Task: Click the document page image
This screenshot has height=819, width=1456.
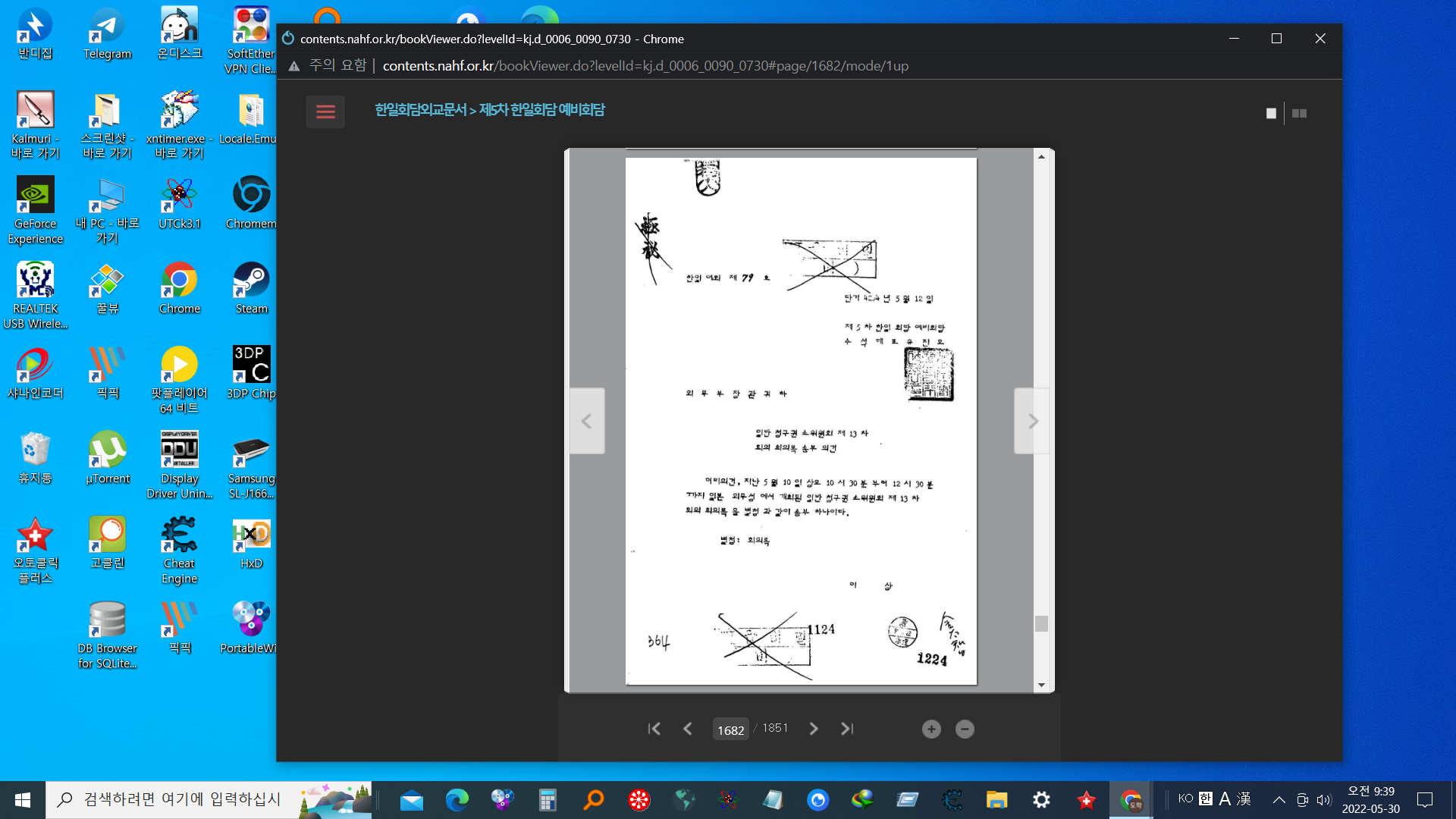Action: 801,421
